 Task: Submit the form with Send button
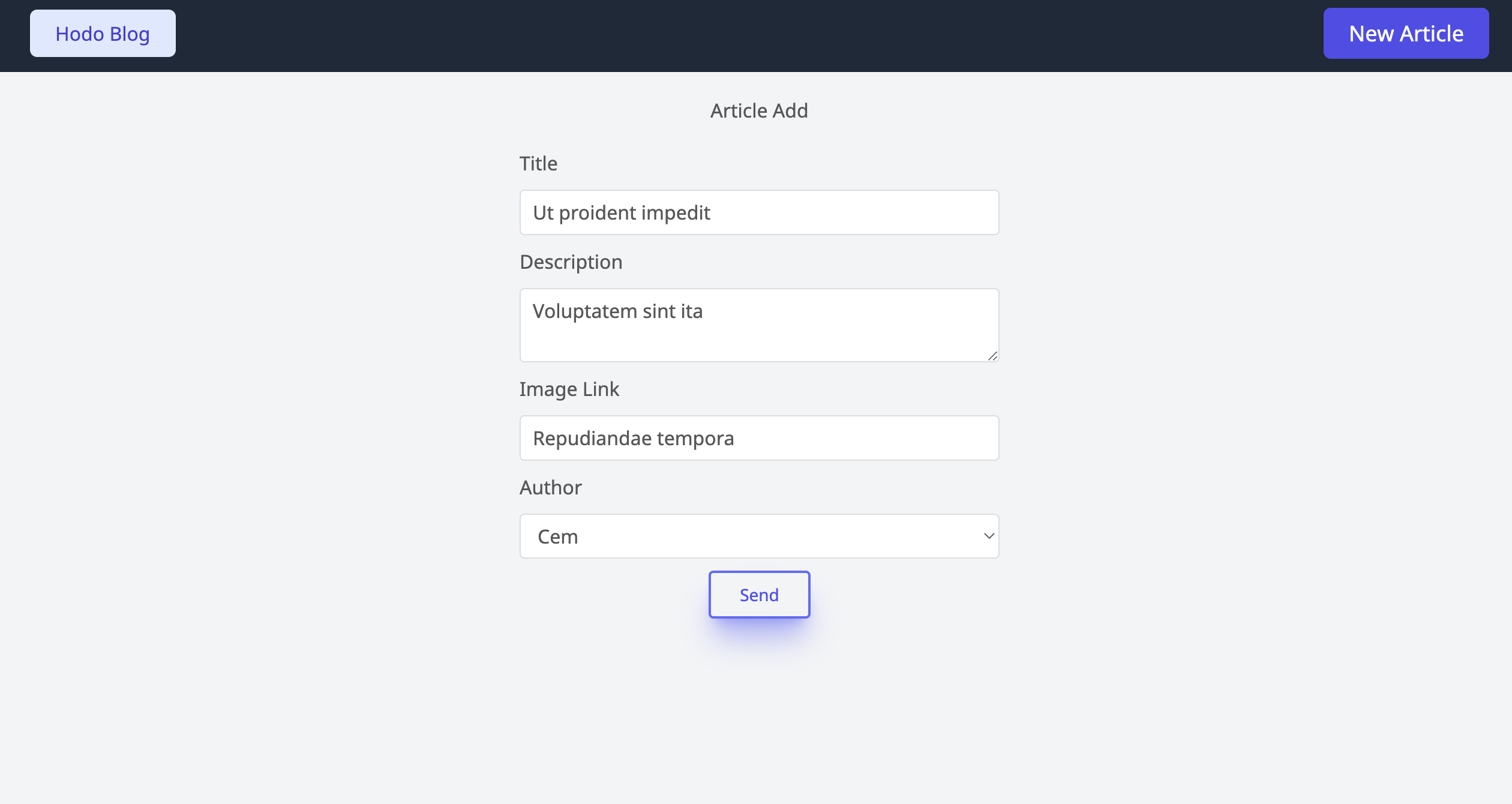pos(759,595)
